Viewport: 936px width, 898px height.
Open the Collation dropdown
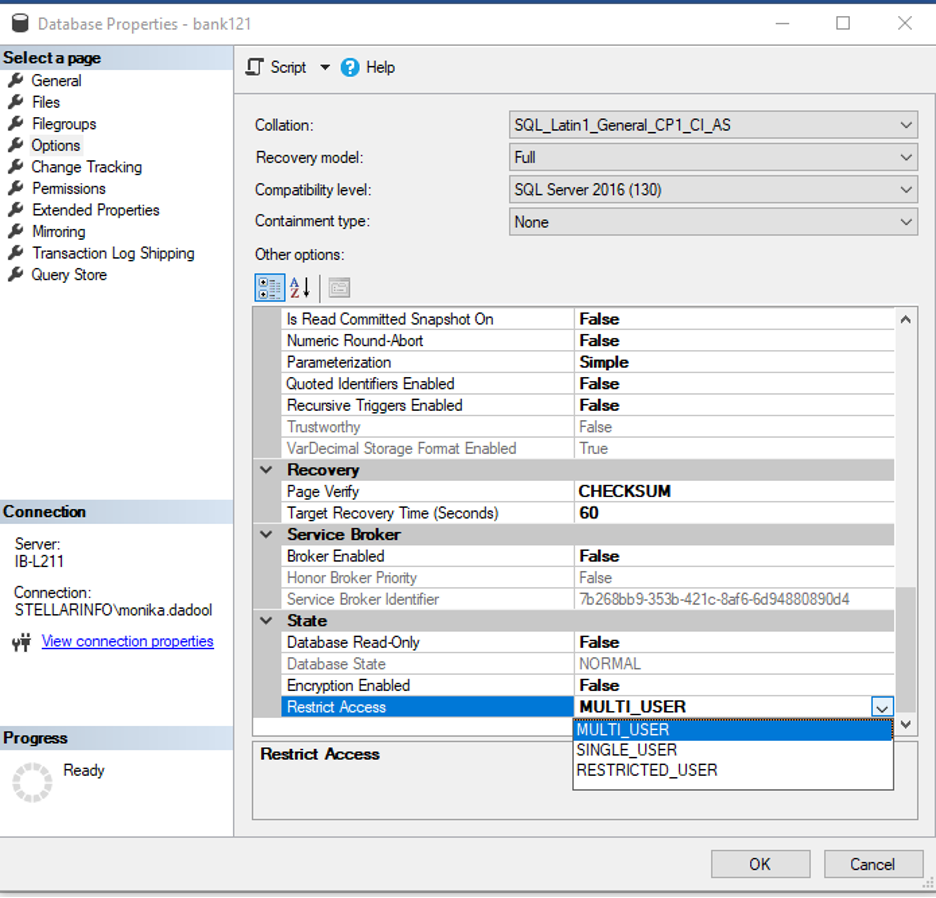point(713,125)
